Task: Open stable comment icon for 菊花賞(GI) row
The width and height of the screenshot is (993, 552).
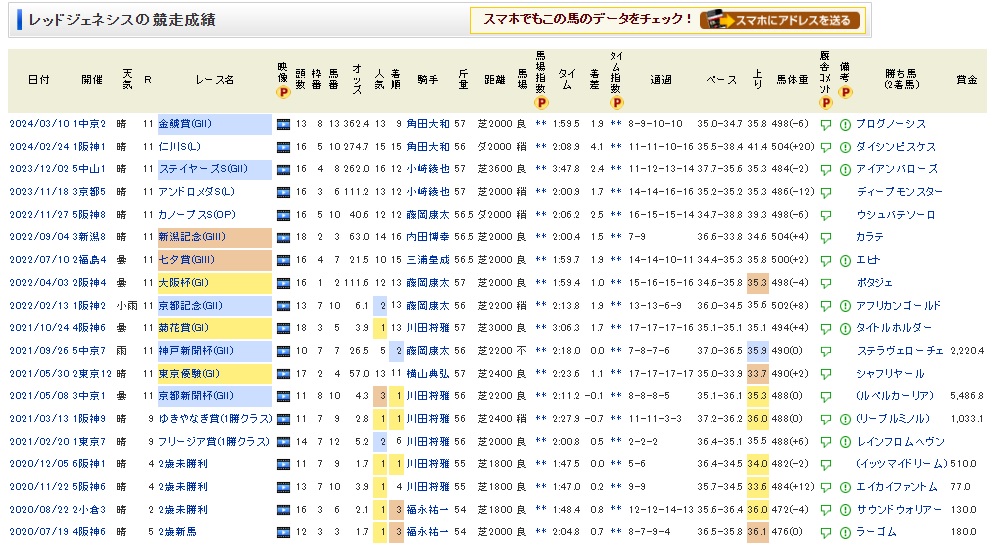Action: tap(825, 327)
